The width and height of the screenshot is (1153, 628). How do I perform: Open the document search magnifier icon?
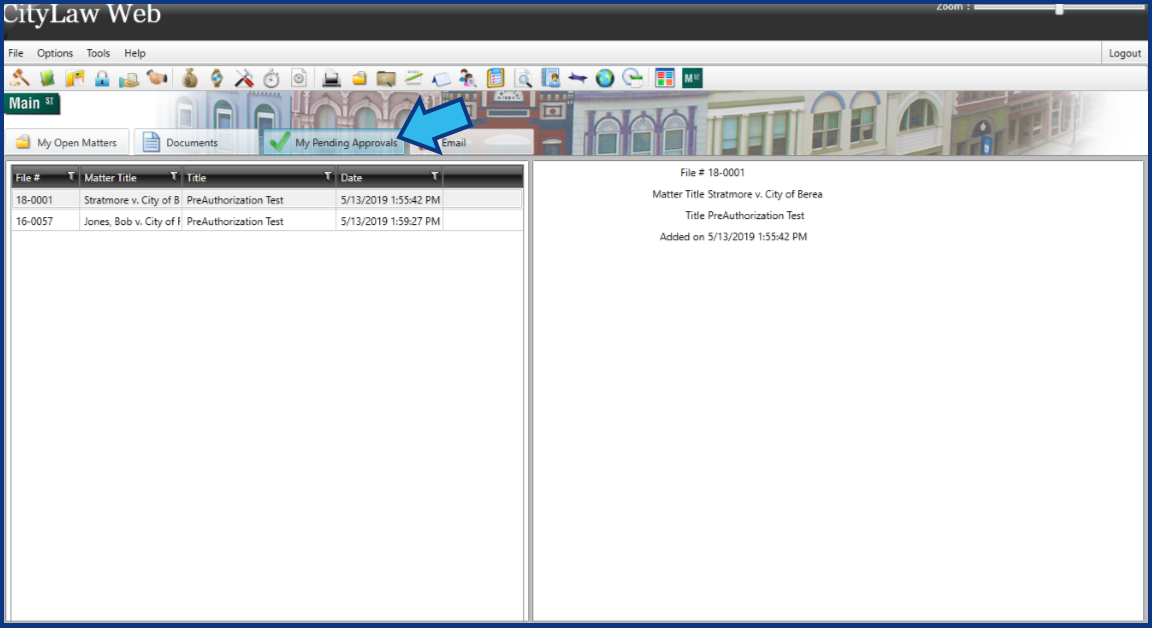[x=524, y=76]
